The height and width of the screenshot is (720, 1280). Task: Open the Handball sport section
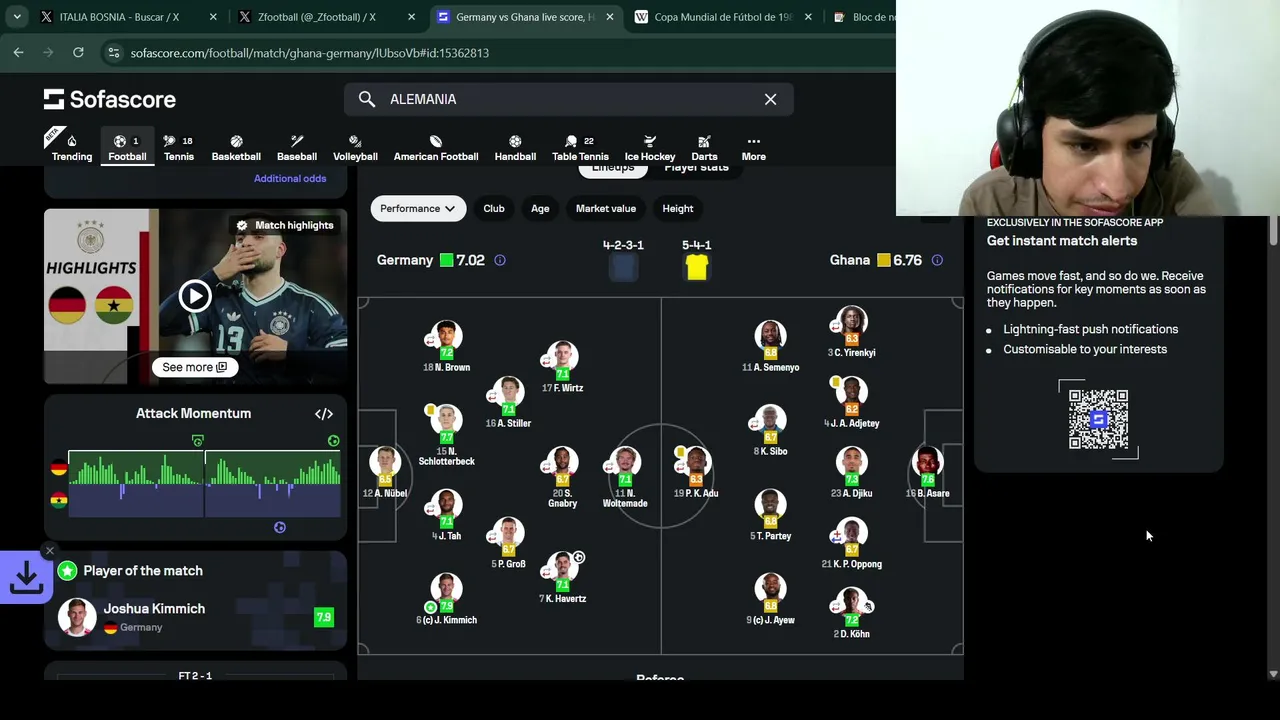(515, 147)
